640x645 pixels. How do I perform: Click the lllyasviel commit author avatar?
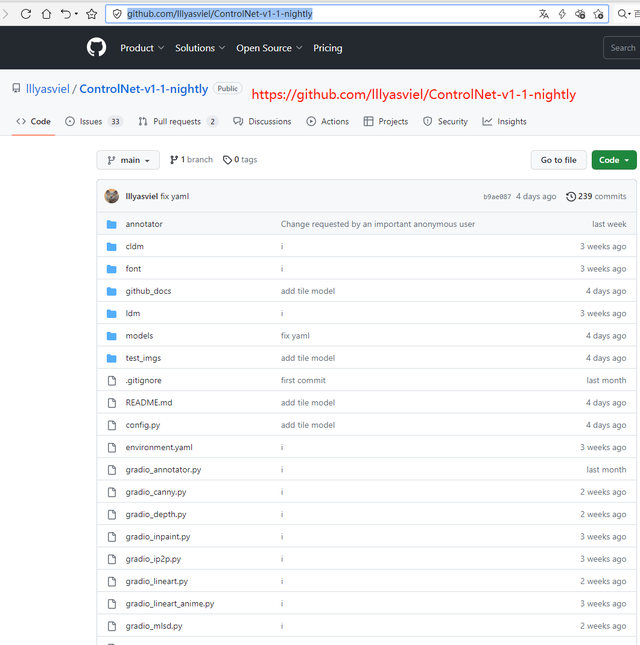click(x=111, y=196)
